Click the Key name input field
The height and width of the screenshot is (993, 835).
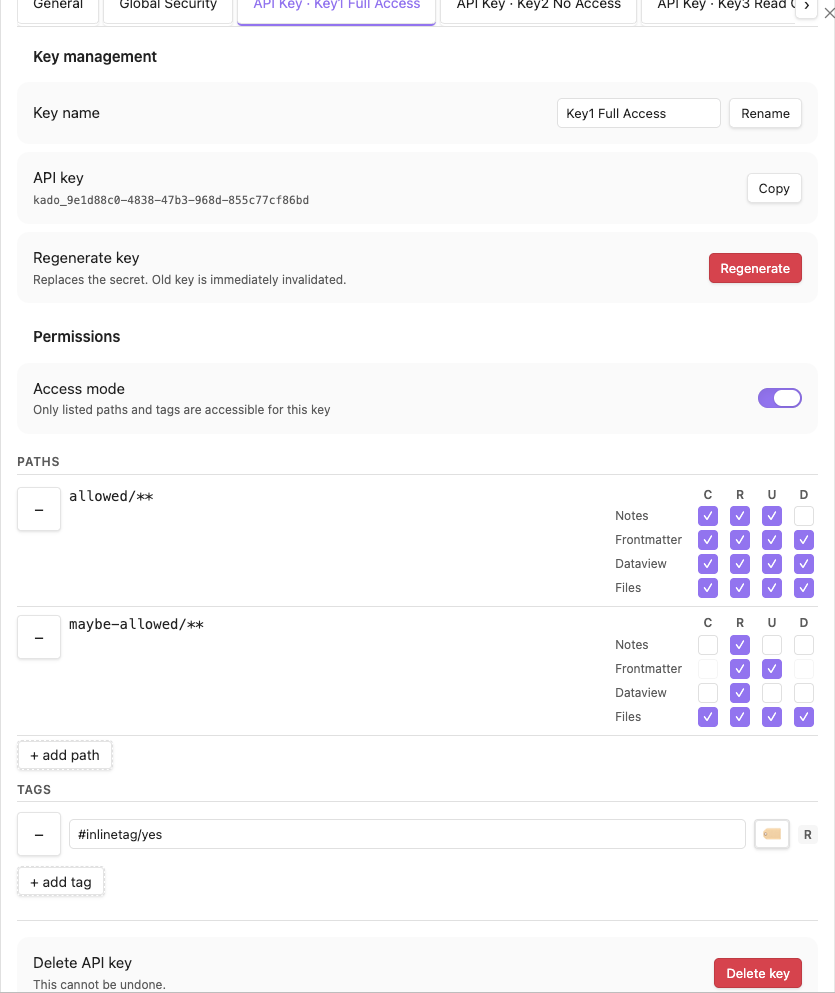tap(639, 113)
